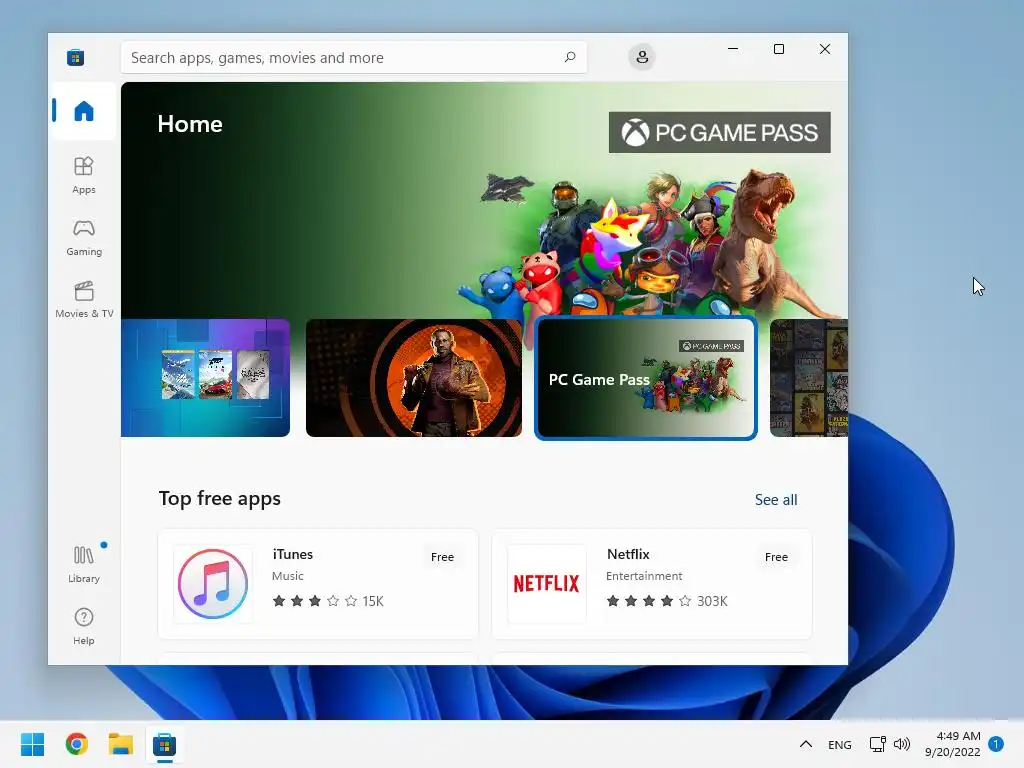Show hidden icons in system tray
The height and width of the screenshot is (768, 1024).
806,744
